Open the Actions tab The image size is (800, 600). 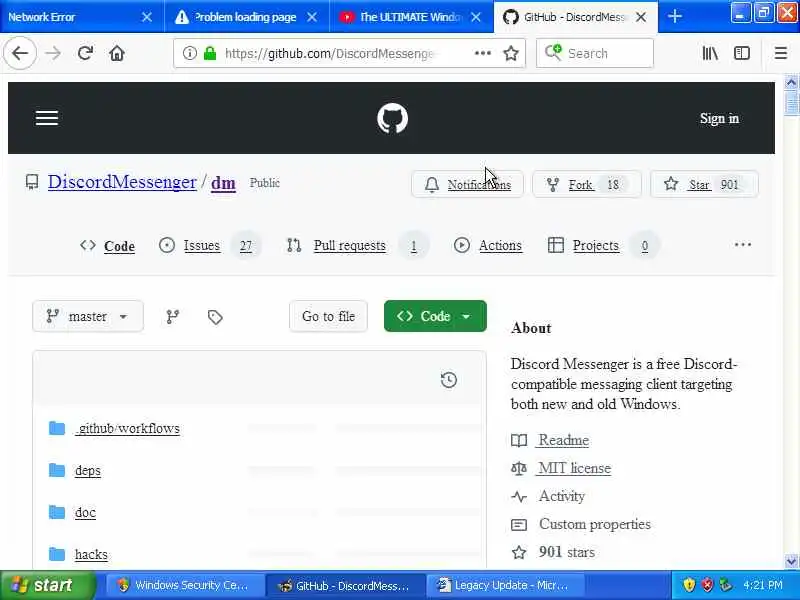point(488,246)
